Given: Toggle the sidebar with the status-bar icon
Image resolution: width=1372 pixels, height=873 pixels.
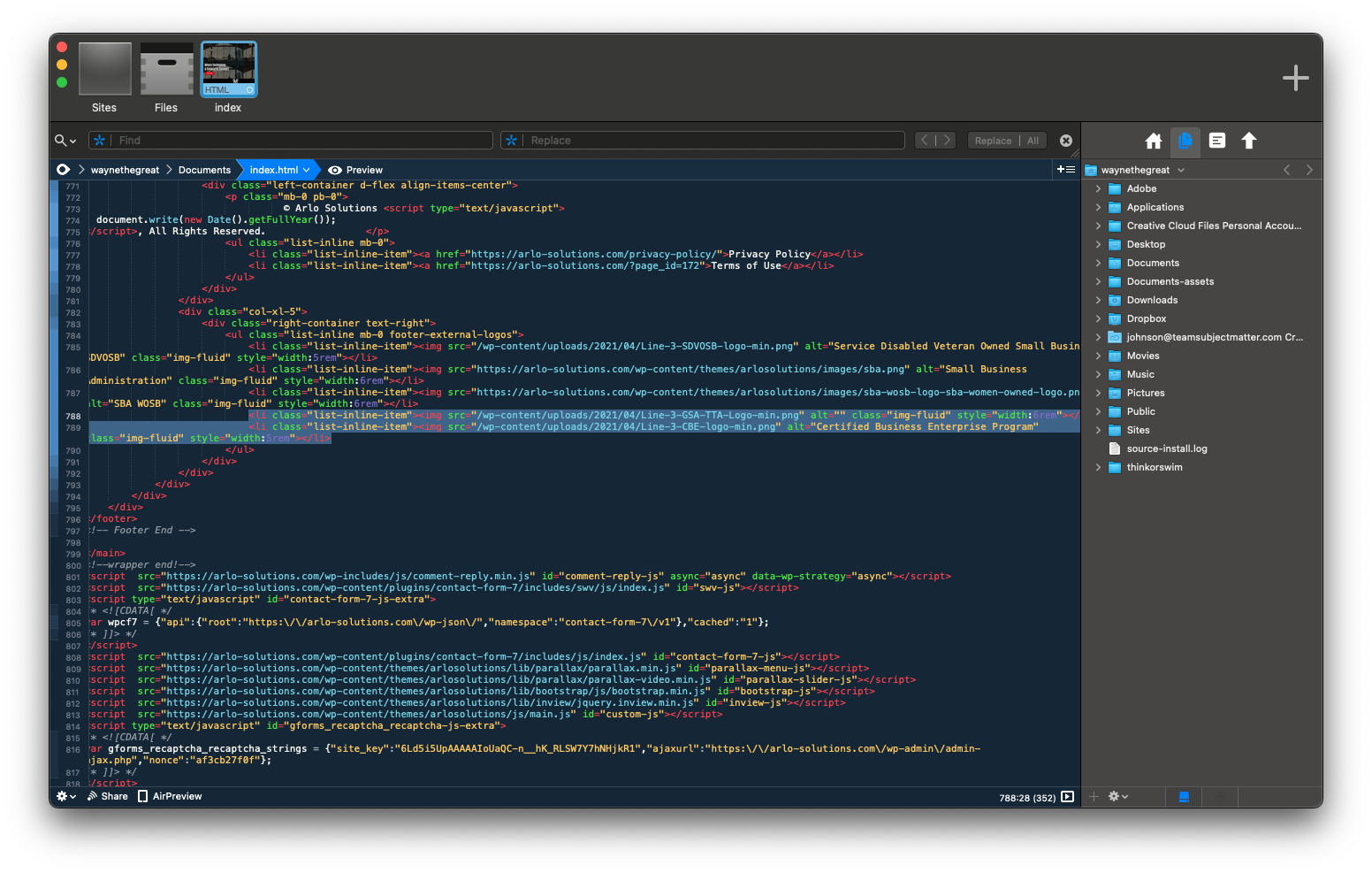Looking at the screenshot, I should click(x=1067, y=796).
